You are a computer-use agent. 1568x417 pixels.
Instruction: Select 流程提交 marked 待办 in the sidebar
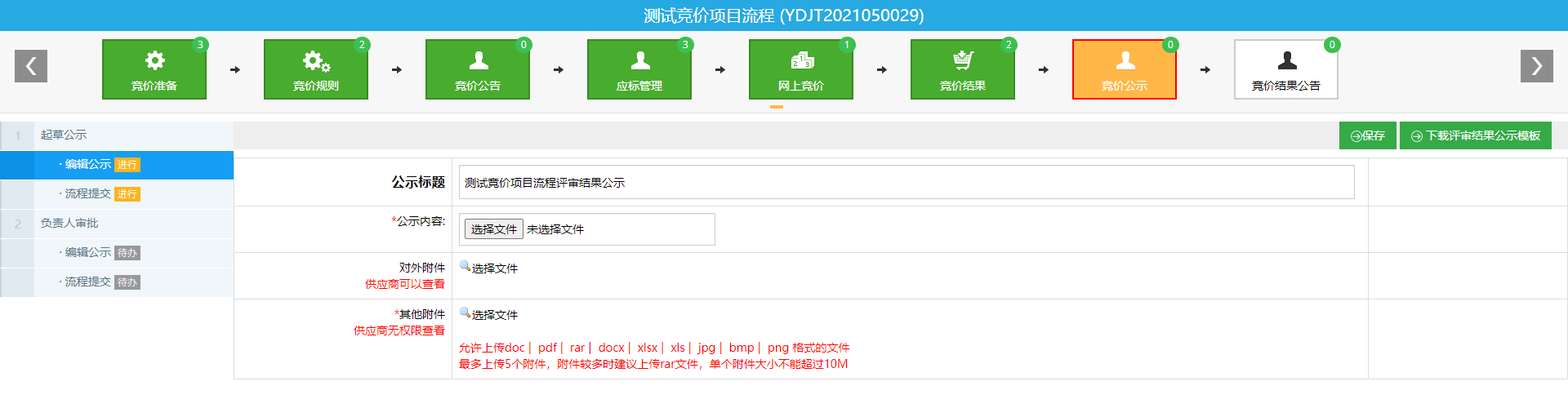(x=117, y=282)
